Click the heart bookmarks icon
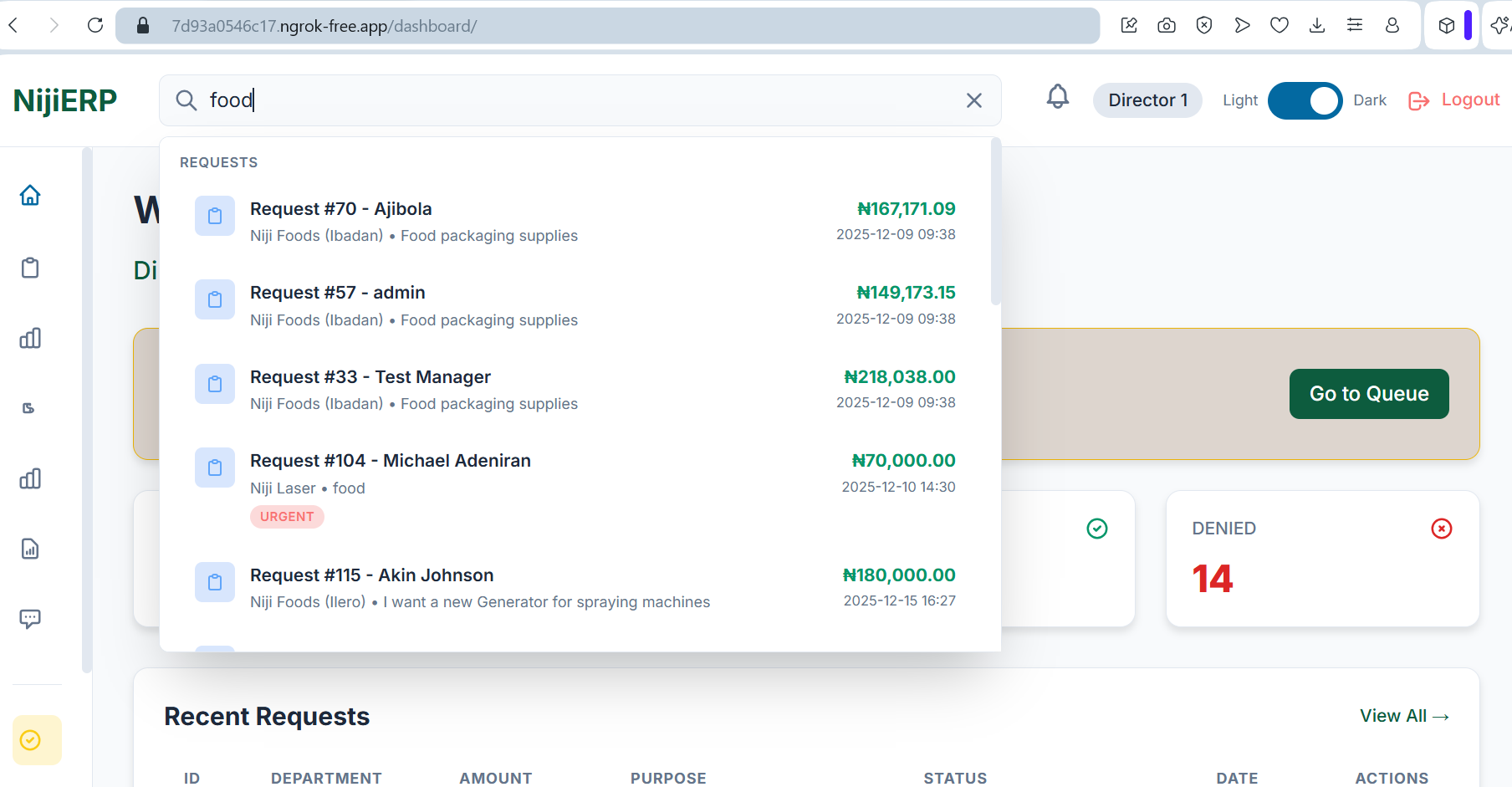Image resolution: width=1512 pixels, height=787 pixels. click(1280, 25)
